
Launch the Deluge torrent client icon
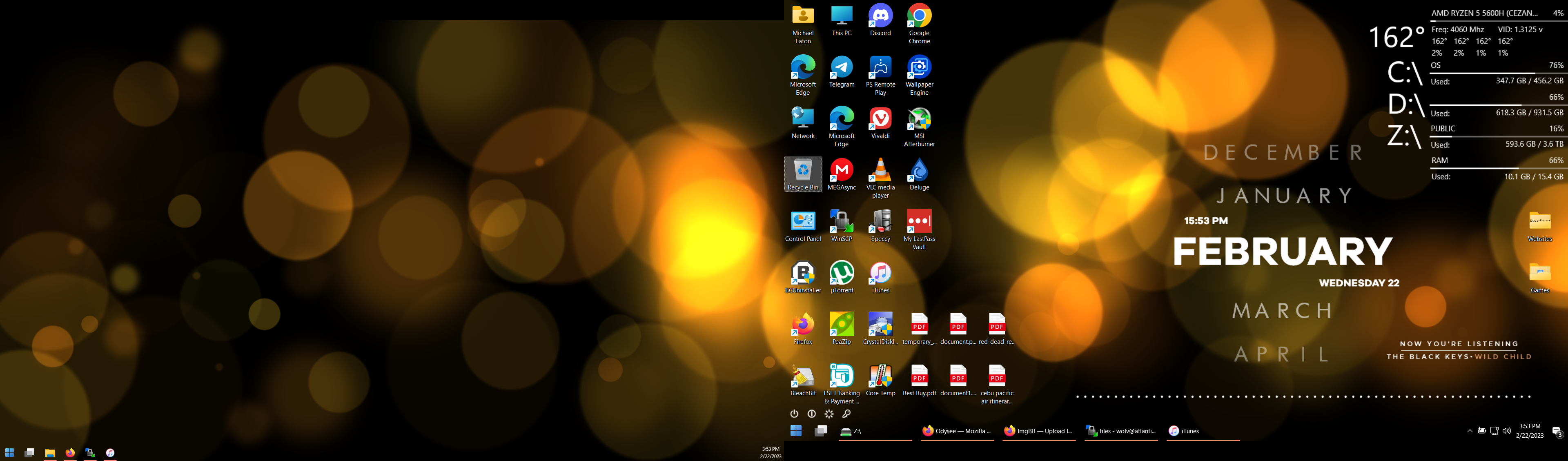click(x=919, y=175)
